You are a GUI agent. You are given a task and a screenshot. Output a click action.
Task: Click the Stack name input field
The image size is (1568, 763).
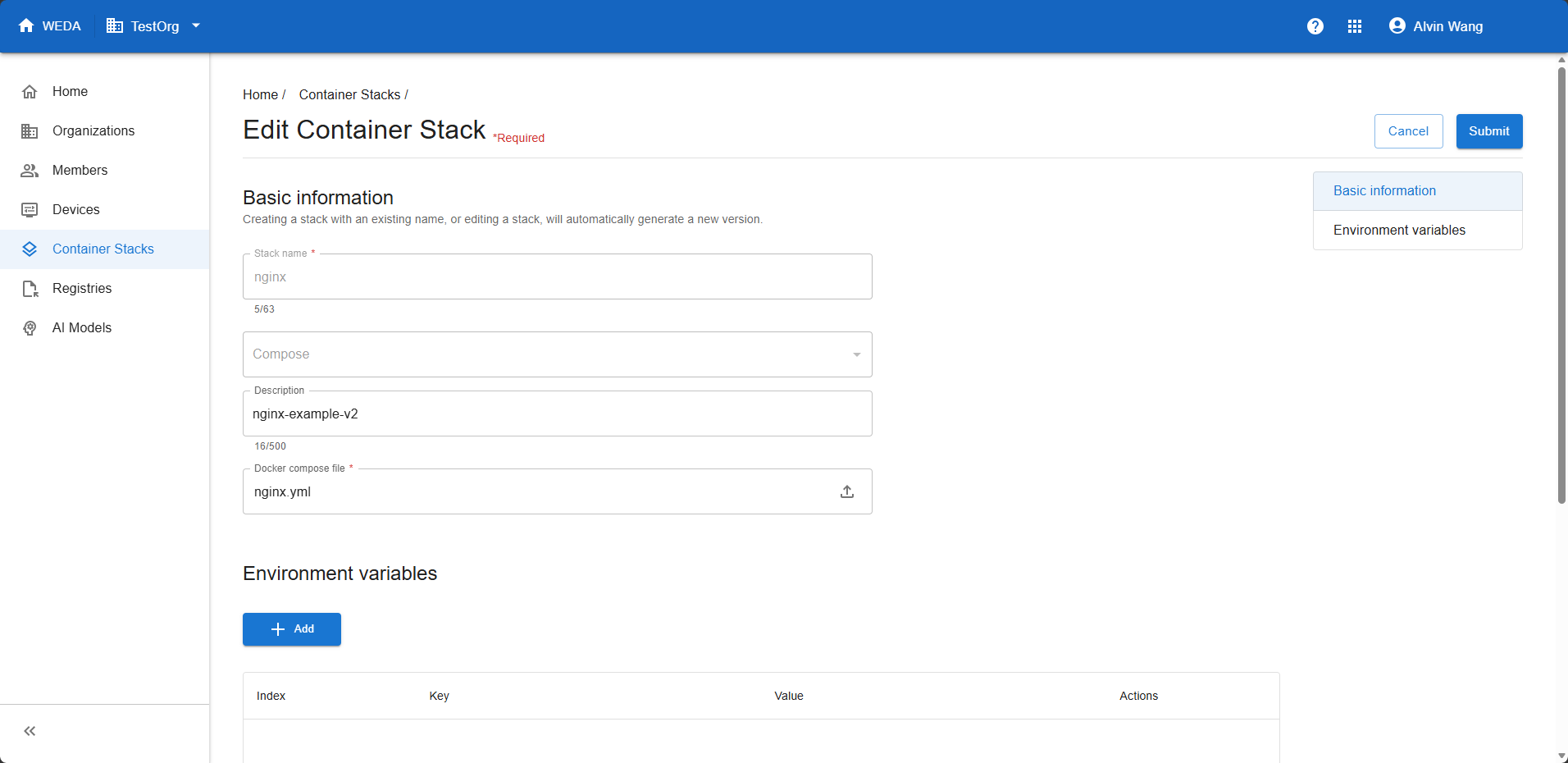pos(558,276)
